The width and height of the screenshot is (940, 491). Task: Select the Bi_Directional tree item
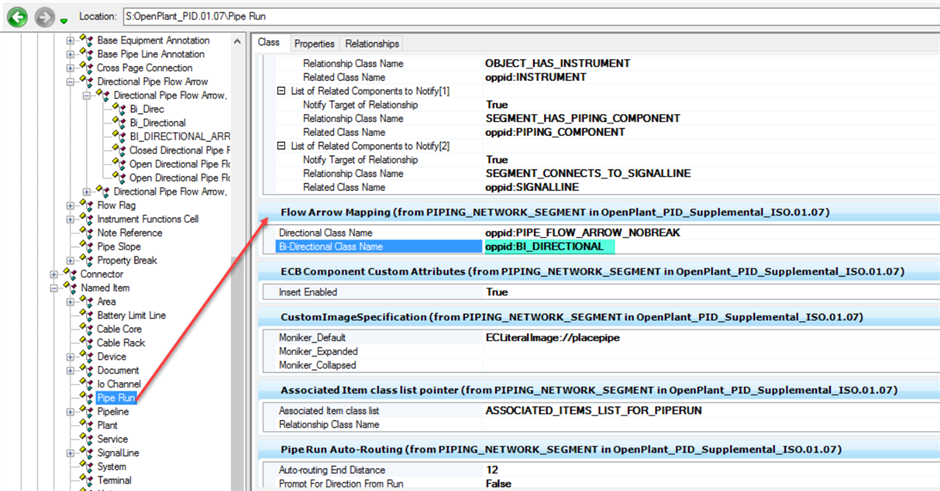coord(157,123)
